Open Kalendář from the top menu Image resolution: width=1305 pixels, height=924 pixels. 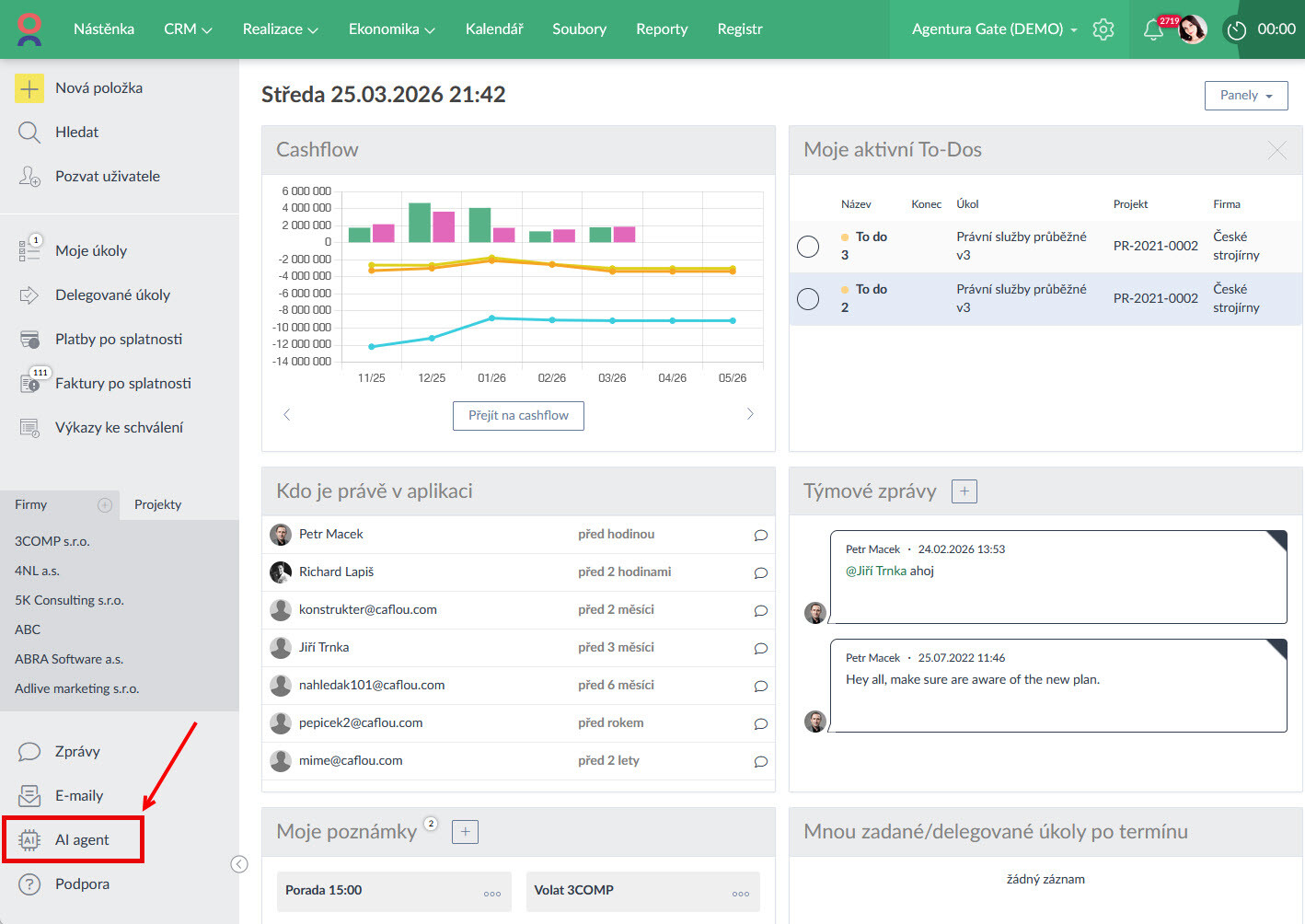(494, 29)
